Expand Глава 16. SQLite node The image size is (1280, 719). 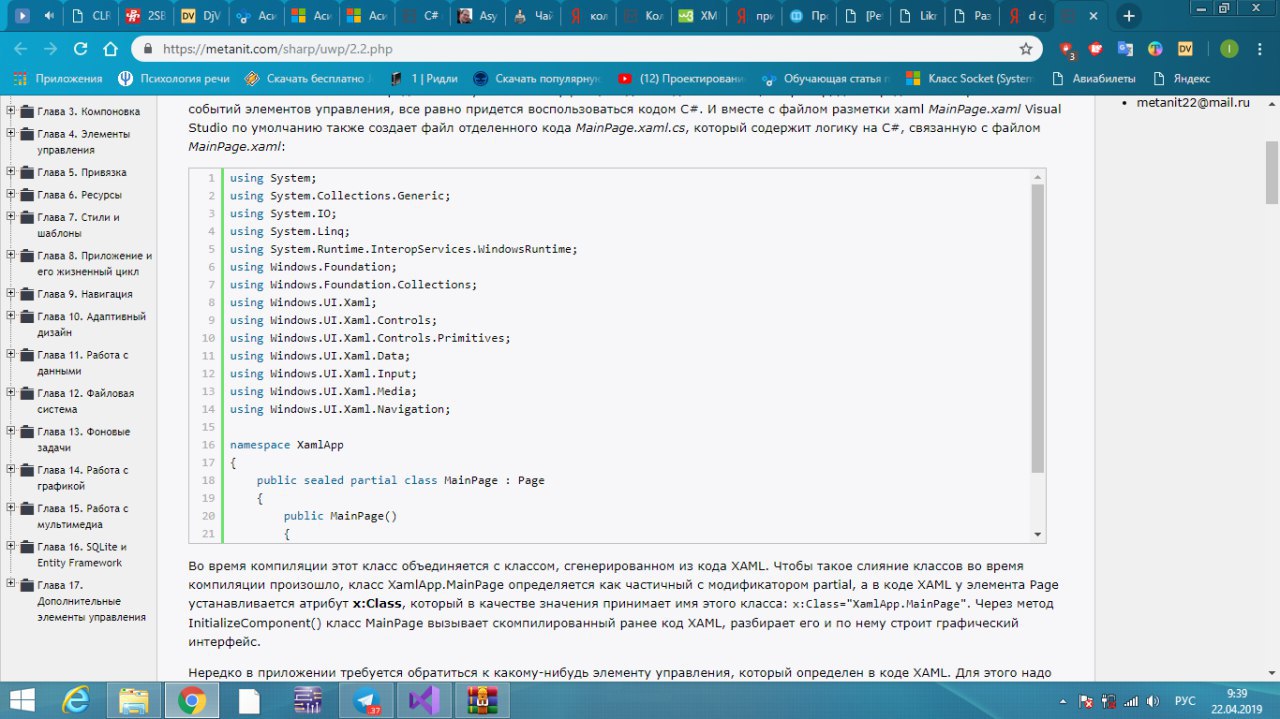point(11,547)
